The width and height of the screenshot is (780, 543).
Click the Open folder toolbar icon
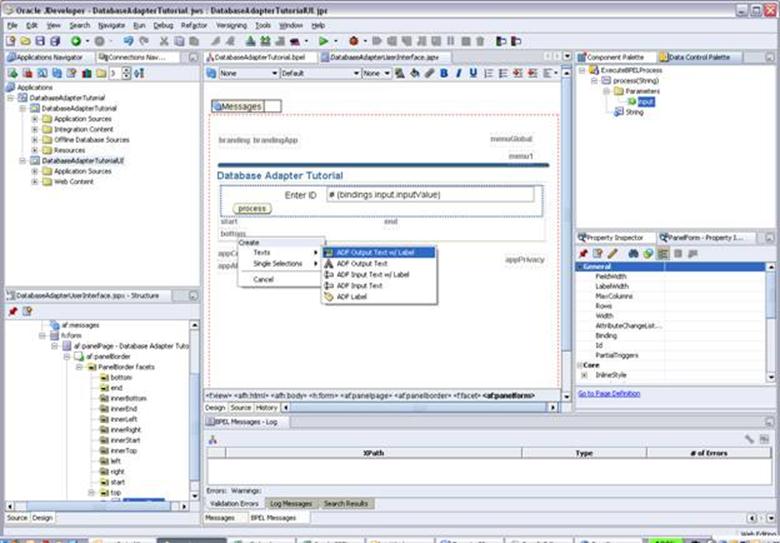click(25, 41)
